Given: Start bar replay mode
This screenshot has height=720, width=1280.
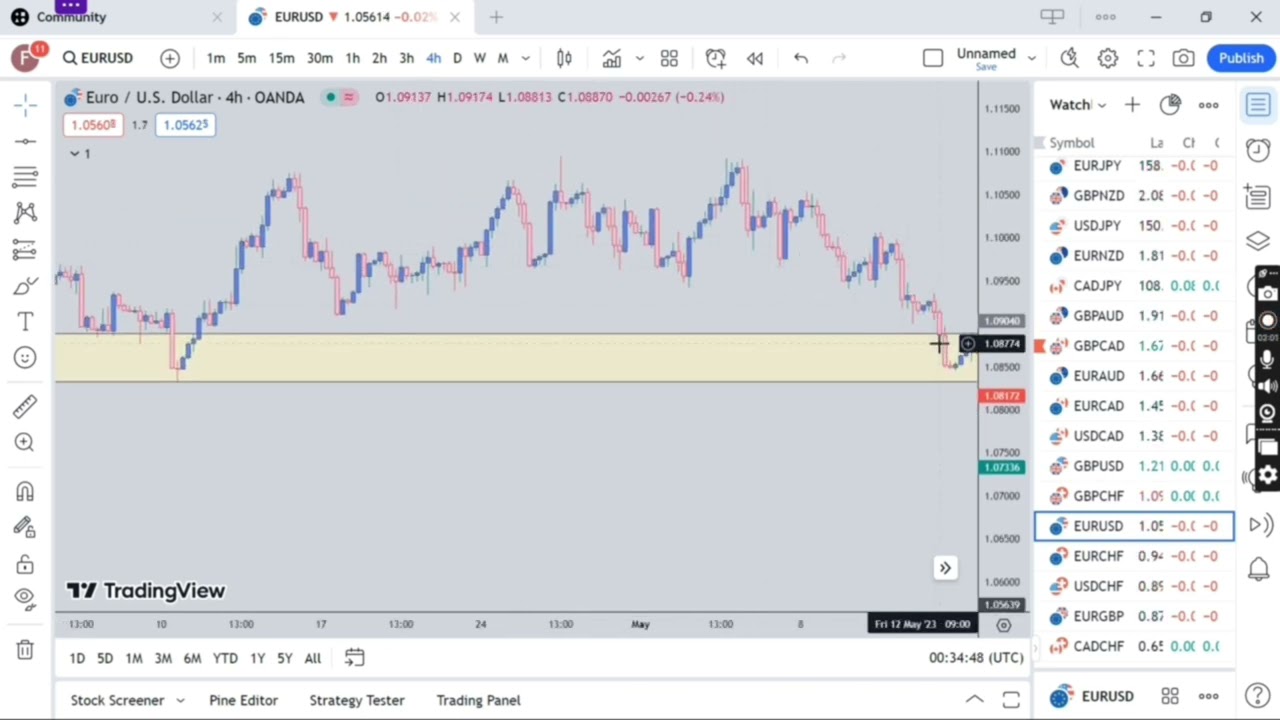Looking at the screenshot, I should point(755,58).
